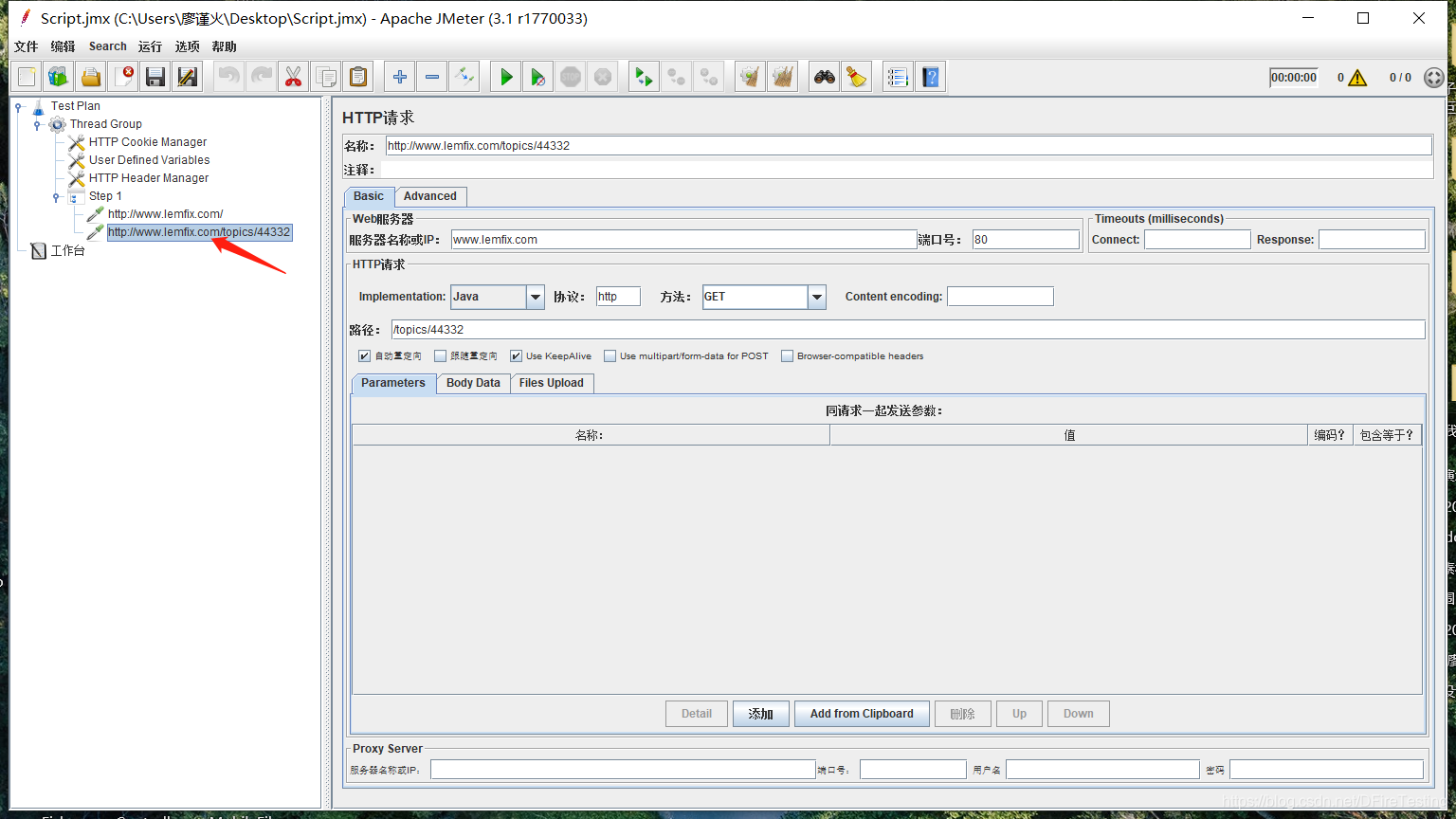Open search with binoculars icon

825,77
